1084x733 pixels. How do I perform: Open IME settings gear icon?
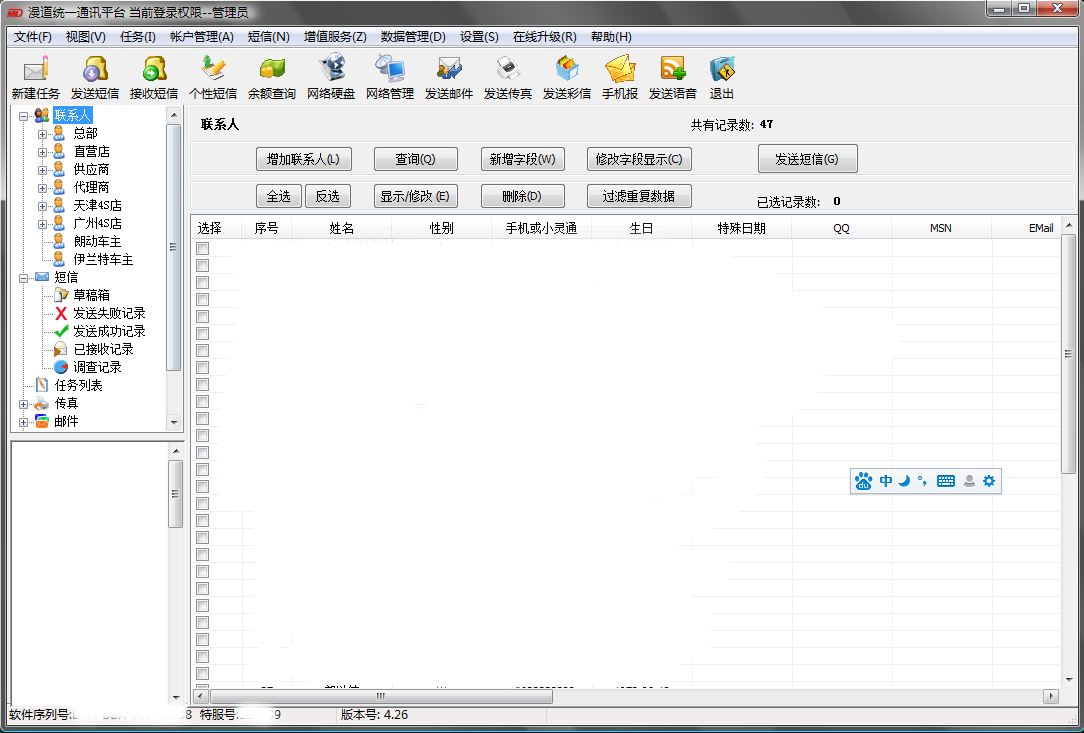coord(989,481)
